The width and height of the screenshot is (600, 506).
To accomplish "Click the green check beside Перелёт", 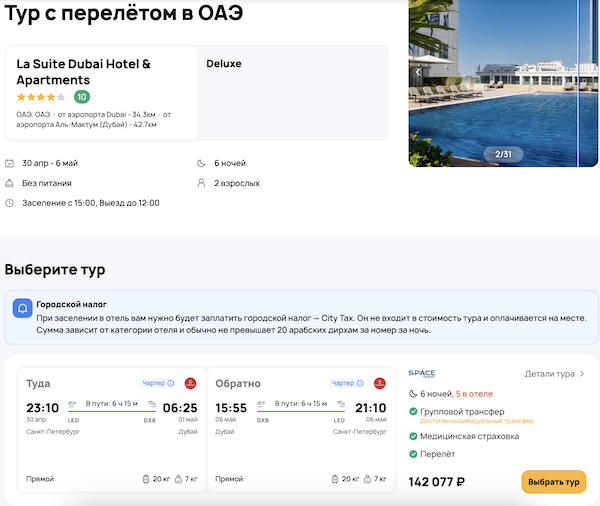I will click(x=414, y=455).
